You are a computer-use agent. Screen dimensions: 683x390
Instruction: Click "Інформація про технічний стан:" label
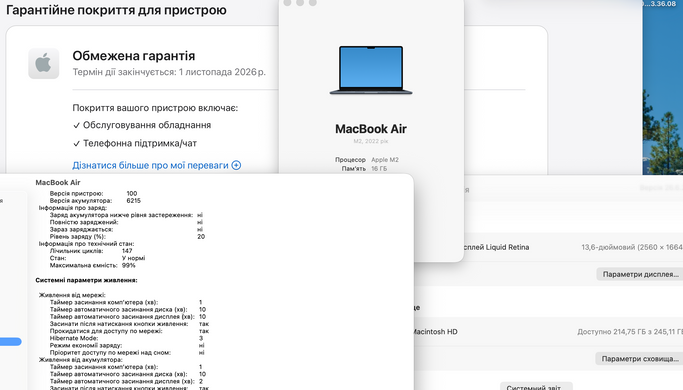click(86, 244)
